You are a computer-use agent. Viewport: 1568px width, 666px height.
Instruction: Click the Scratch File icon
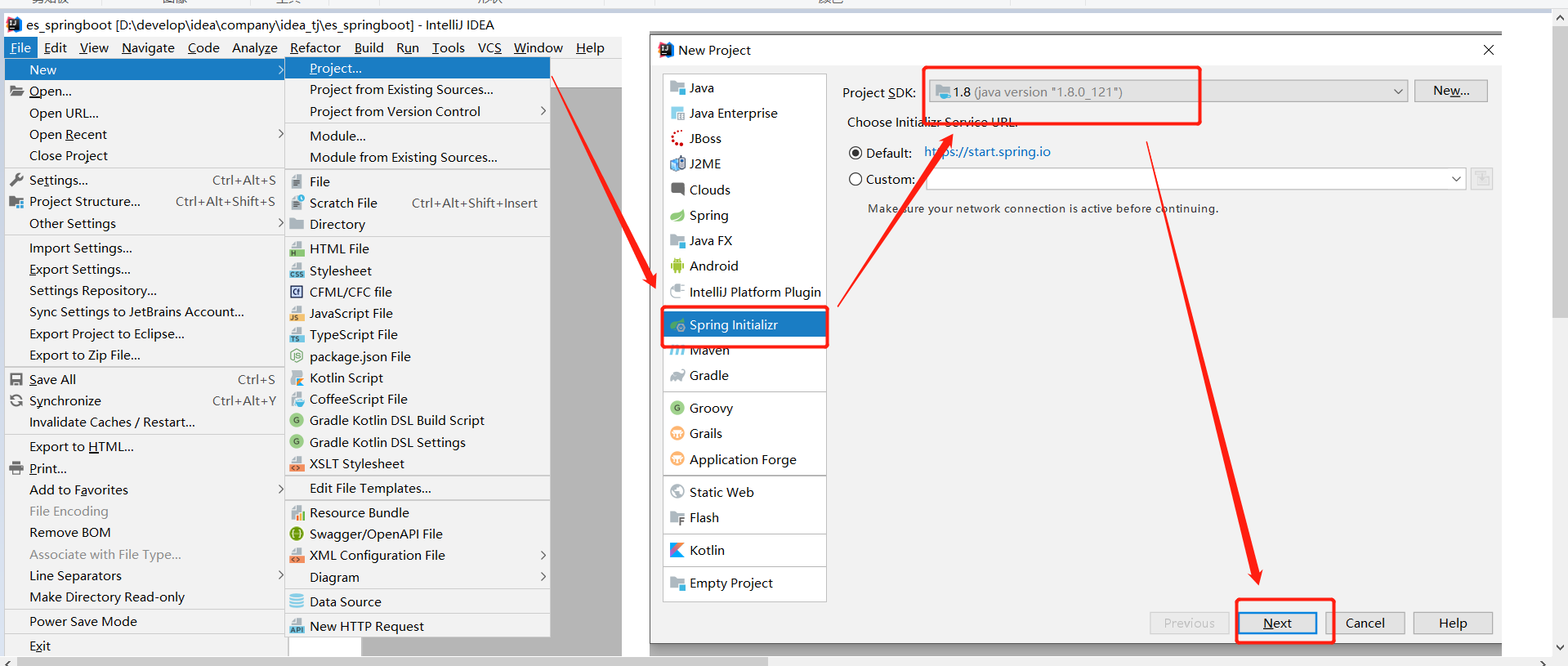(297, 203)
